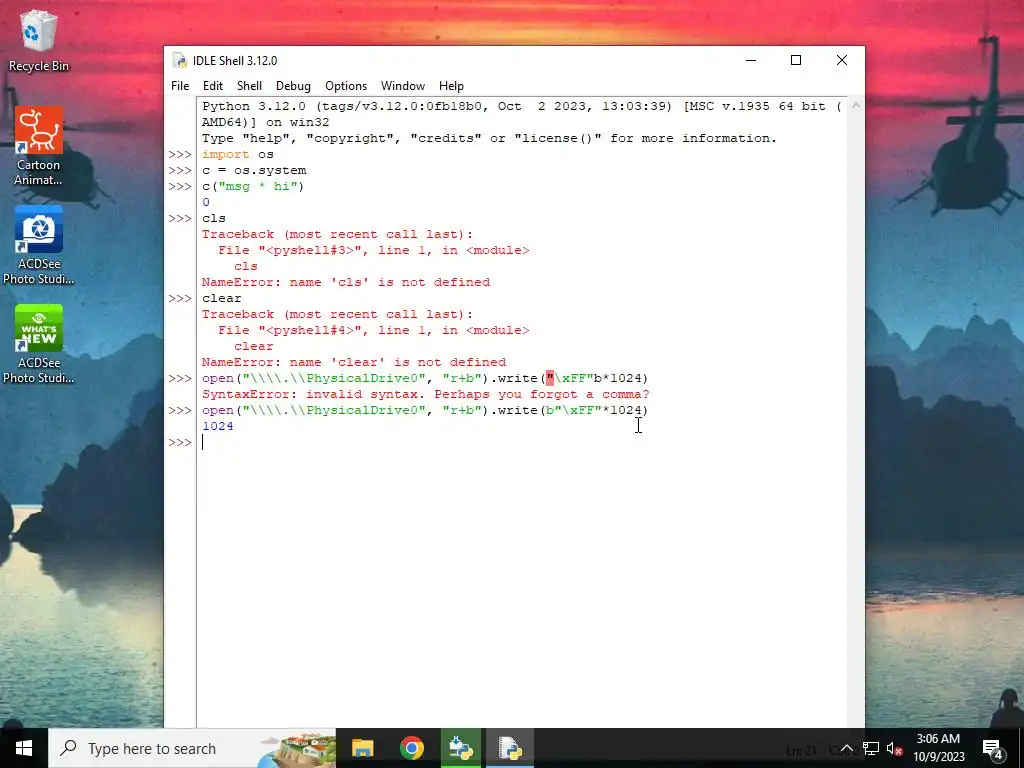Minimize the IDLE Shell window
Viewport: 1024px width, 768px height.
[751, 60]
